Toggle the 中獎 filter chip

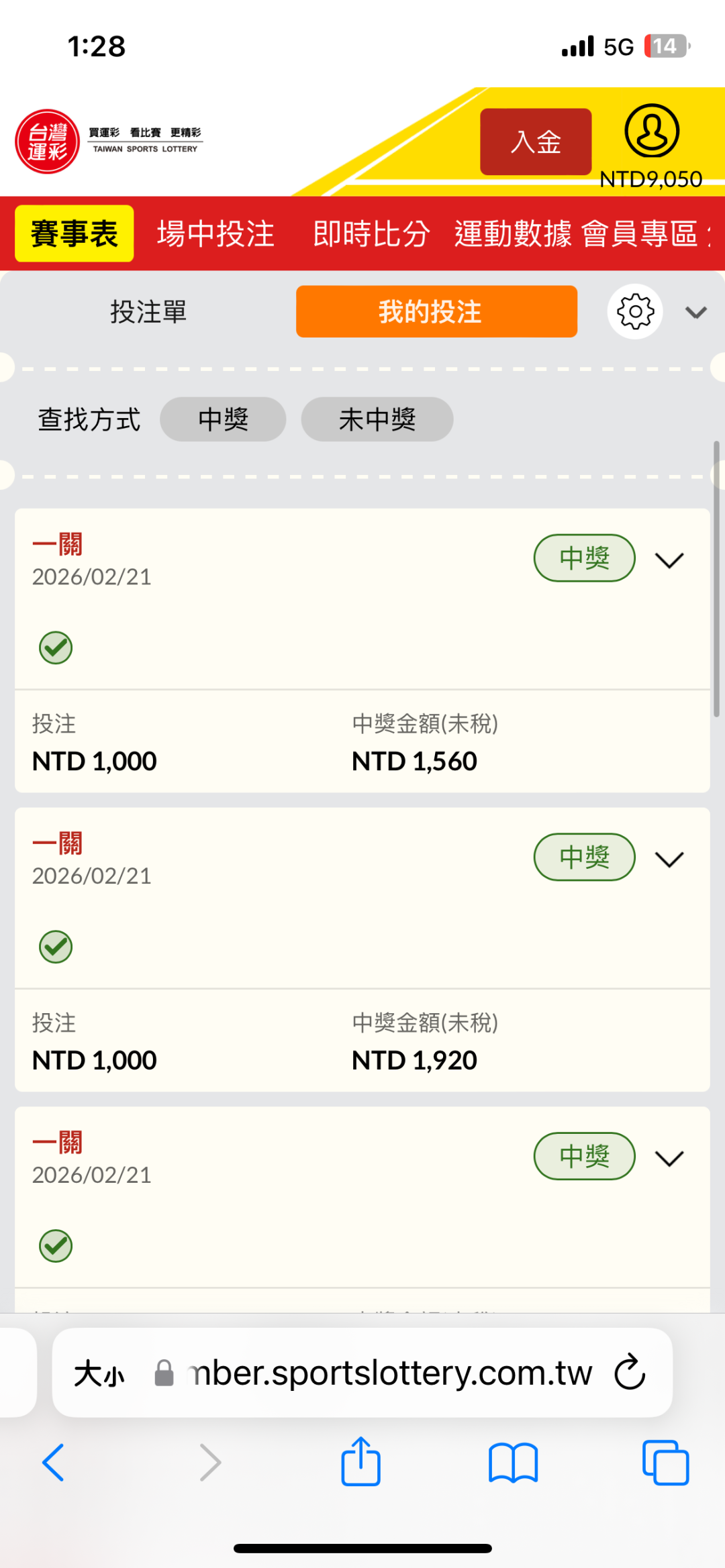223,419
